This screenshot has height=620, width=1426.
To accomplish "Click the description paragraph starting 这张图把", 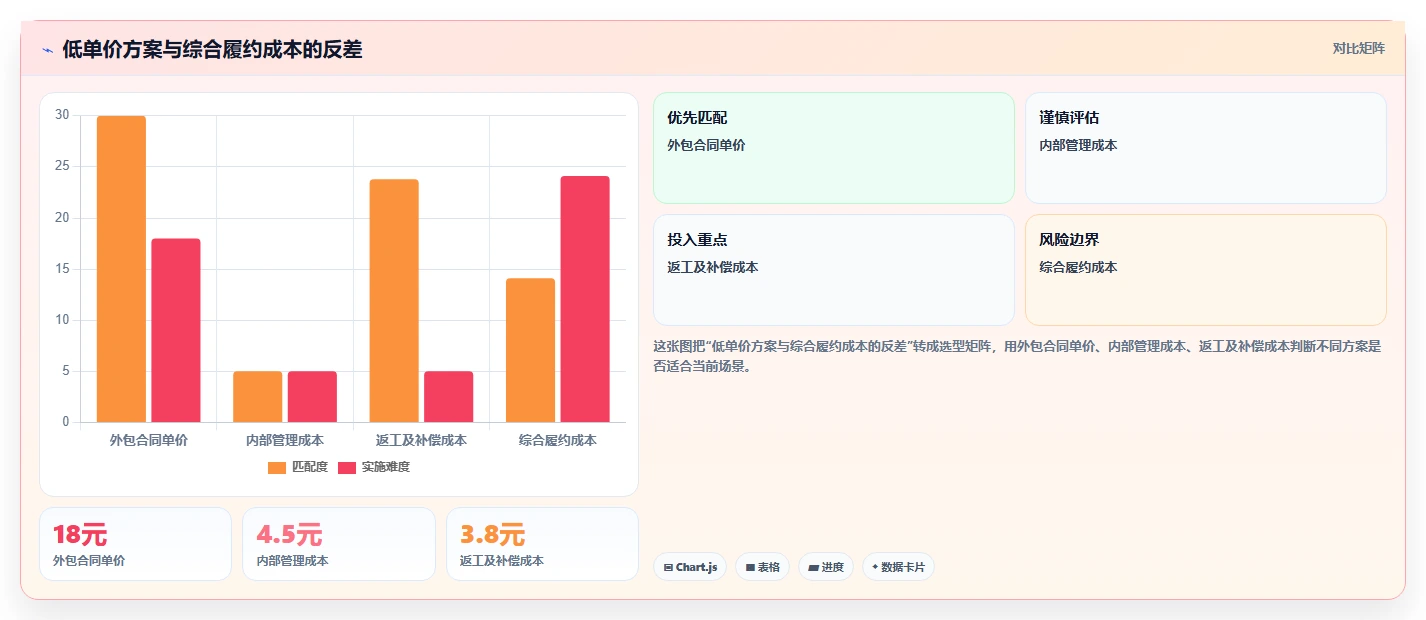I will 1017,356.
